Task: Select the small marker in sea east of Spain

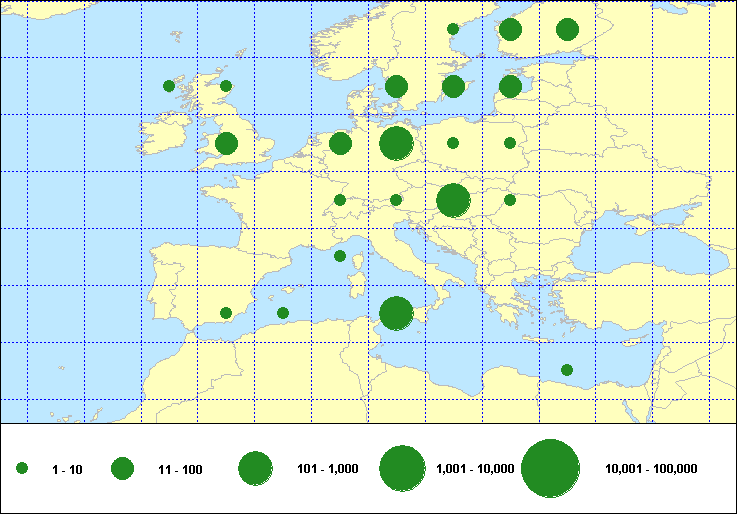Action: pos(283,313)
